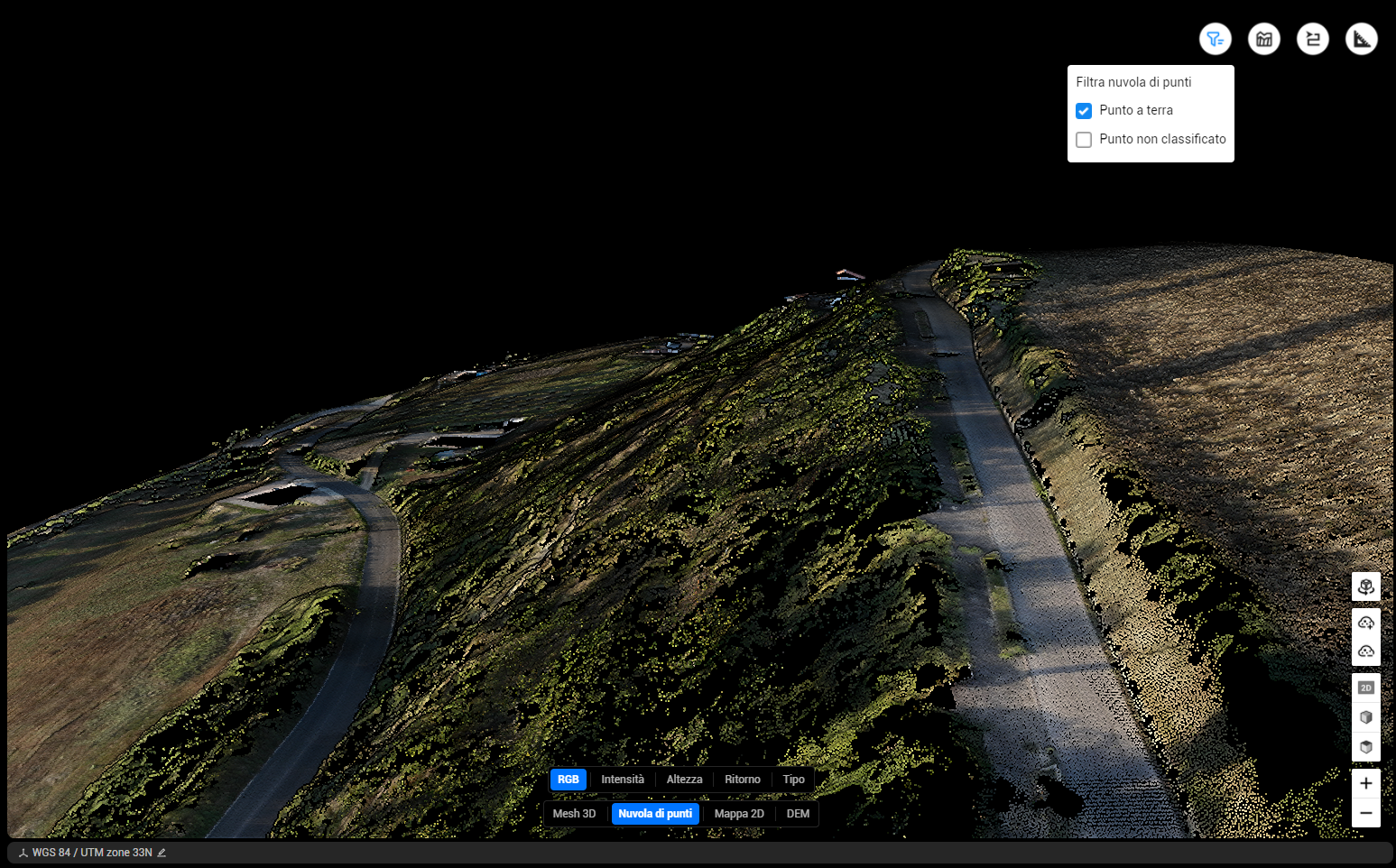This screenshot has width=1396, height=868.
Task: Decrease point size with cloud-minus icon
Action: point(1365,651)
